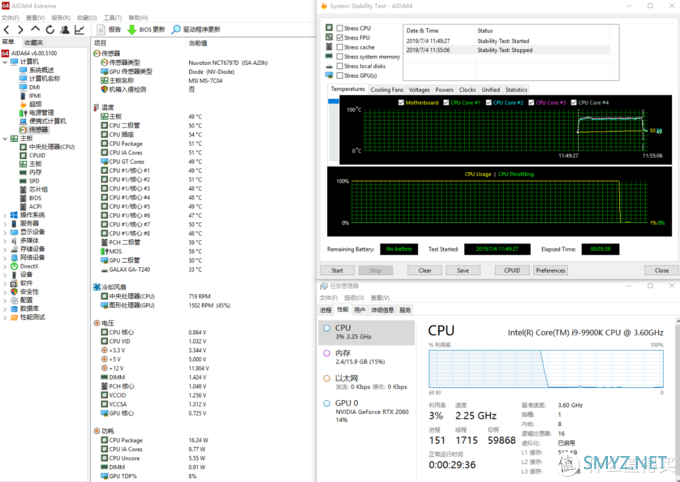Switch to 收藏夹 tab in AIDA64
The height and width of the screenshot is (482, 680).
tap(33, 43)
